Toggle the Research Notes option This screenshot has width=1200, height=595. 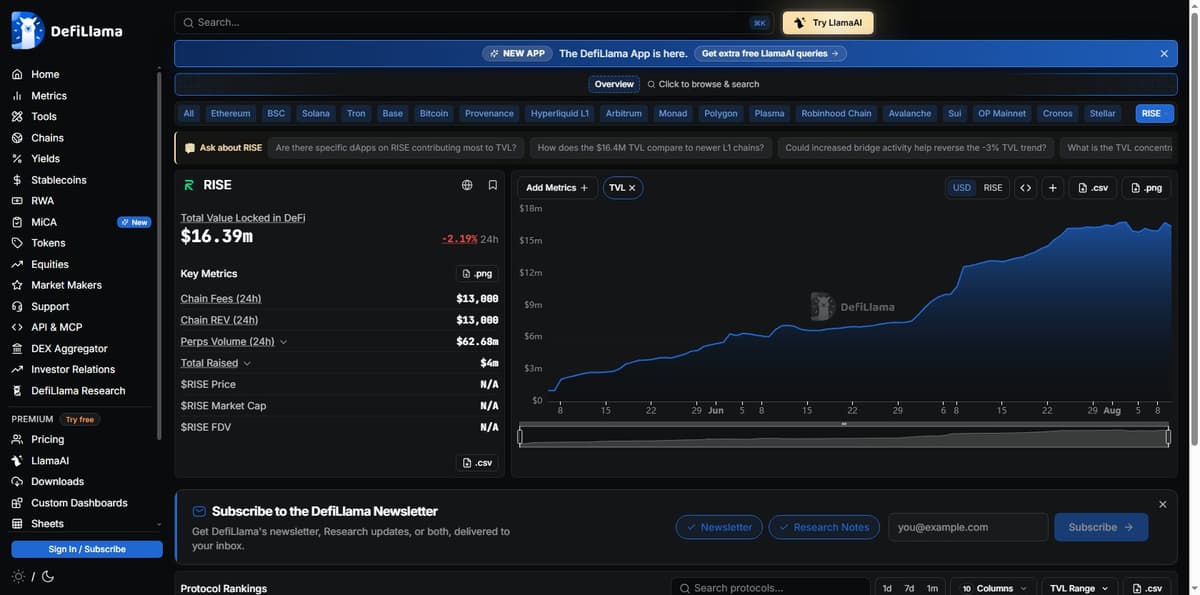click(824, 527)
